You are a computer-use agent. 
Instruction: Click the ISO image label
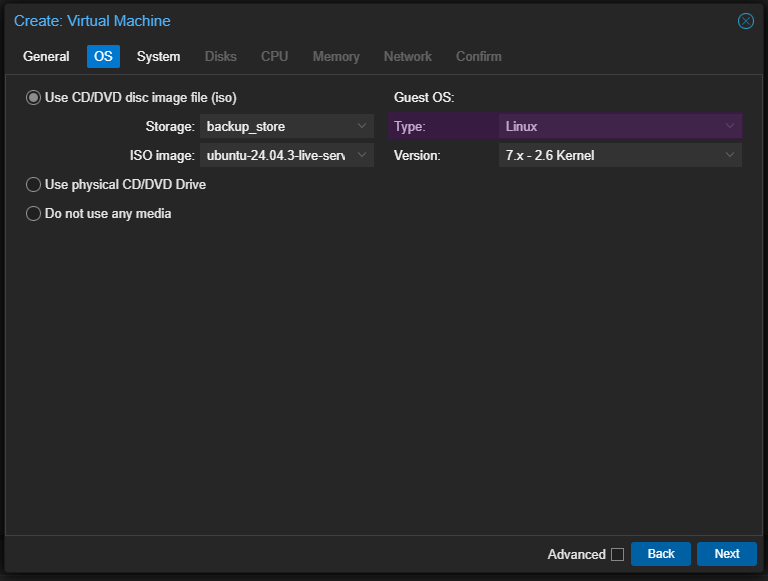tap(162, 155)
